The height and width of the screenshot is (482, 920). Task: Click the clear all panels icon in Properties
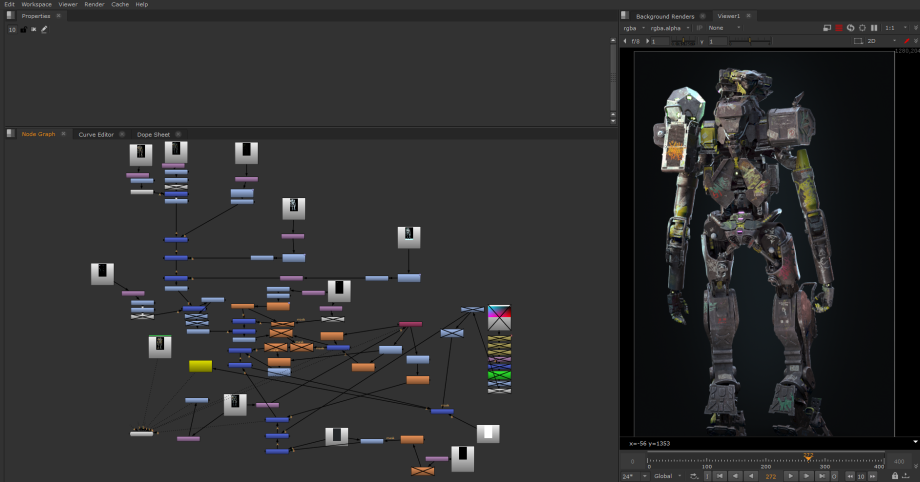pos(33,29)
